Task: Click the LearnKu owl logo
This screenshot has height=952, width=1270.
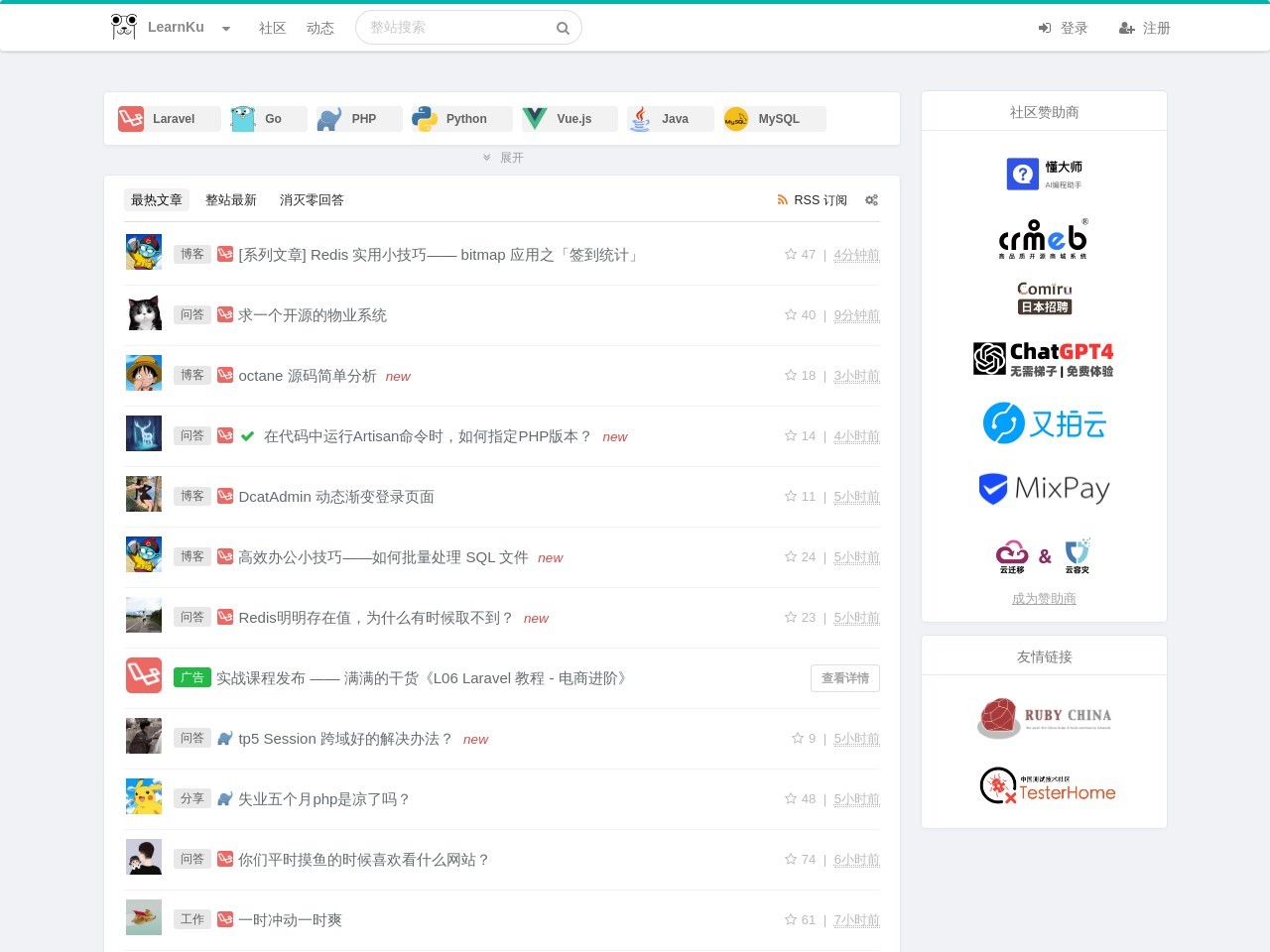Action: click(x=123, y=27)
